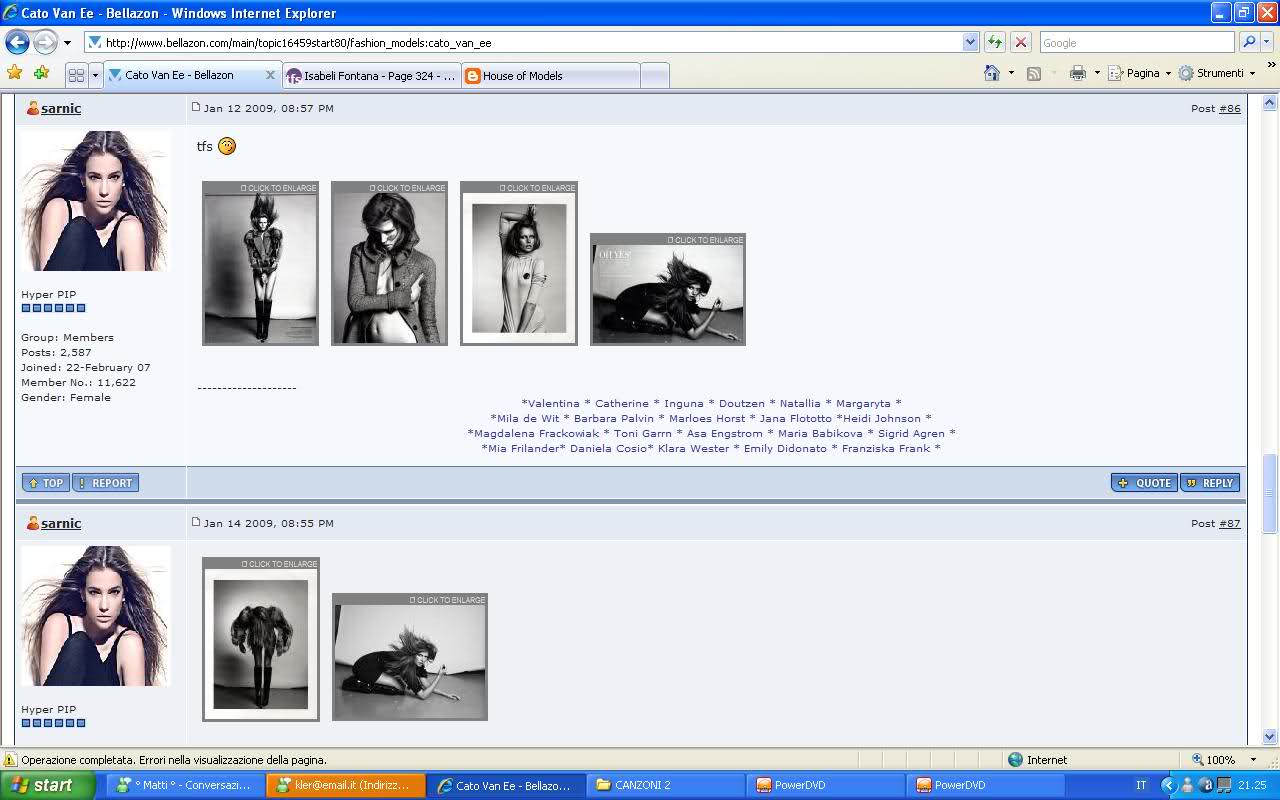The height and width of the screenshot is (800, 1280).
Task: Click the Stop loading red X icon
Action: tap(1020, 42)
